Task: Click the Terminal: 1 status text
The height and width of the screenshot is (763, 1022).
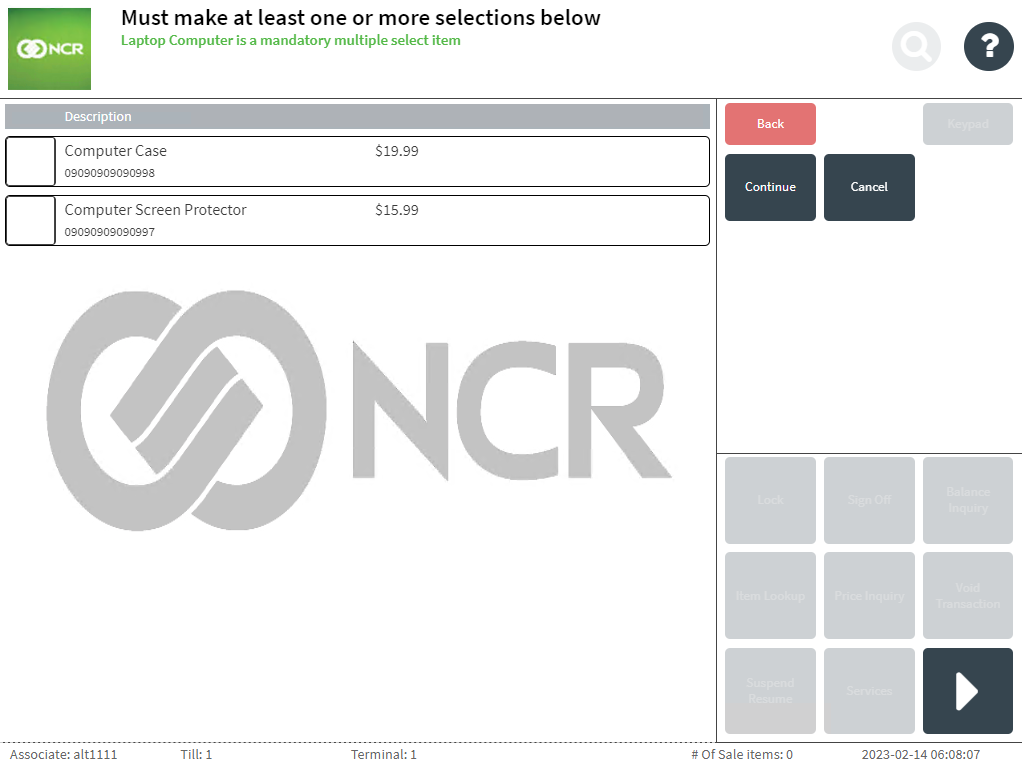Action: pos(383,755)
